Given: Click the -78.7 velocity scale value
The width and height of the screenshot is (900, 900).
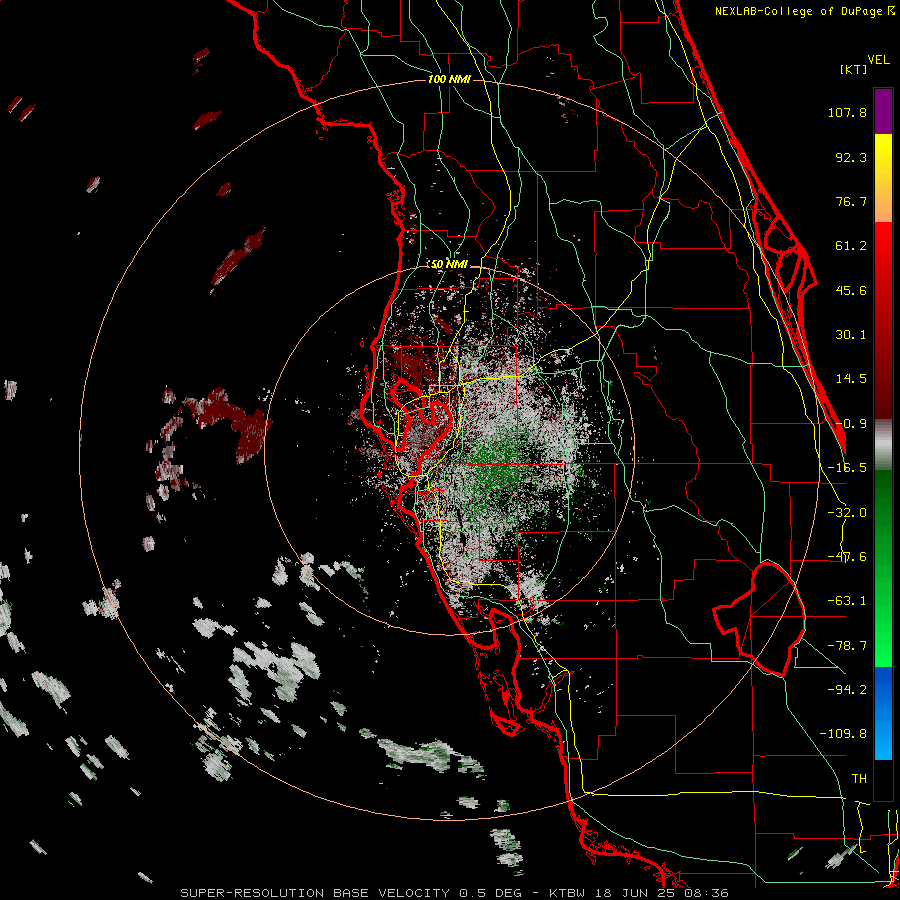Looking at the screenshot, I should (847, 646).
